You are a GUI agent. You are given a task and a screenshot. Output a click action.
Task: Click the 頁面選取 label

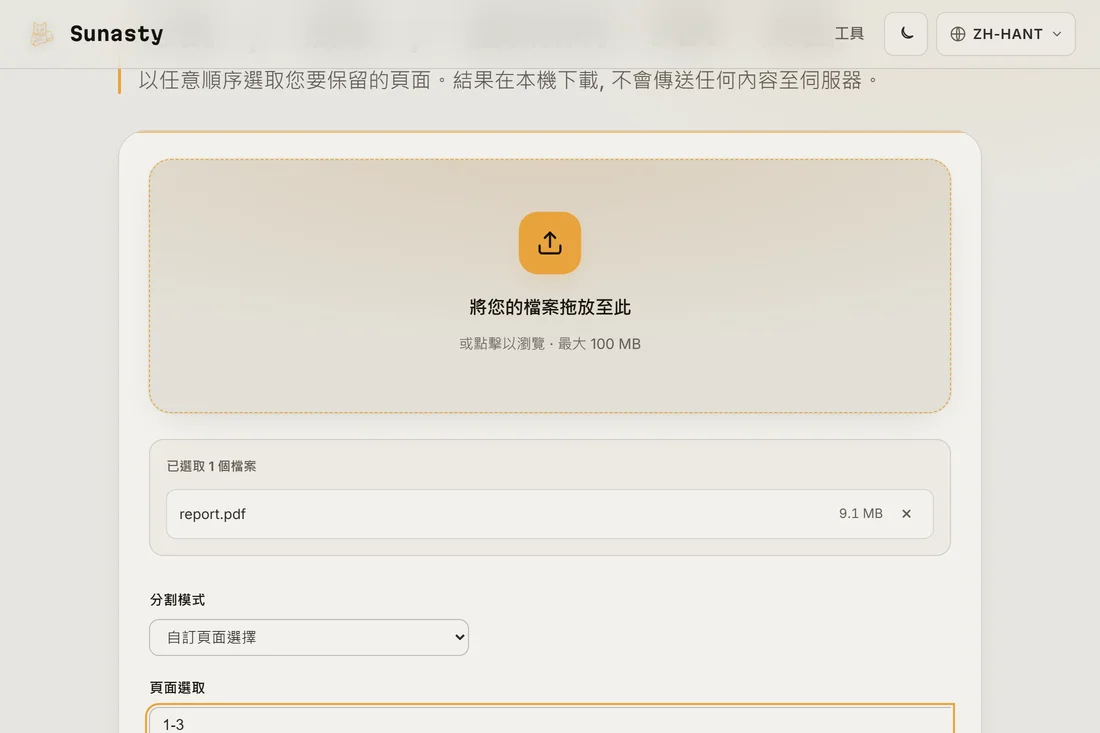(177, 688)
